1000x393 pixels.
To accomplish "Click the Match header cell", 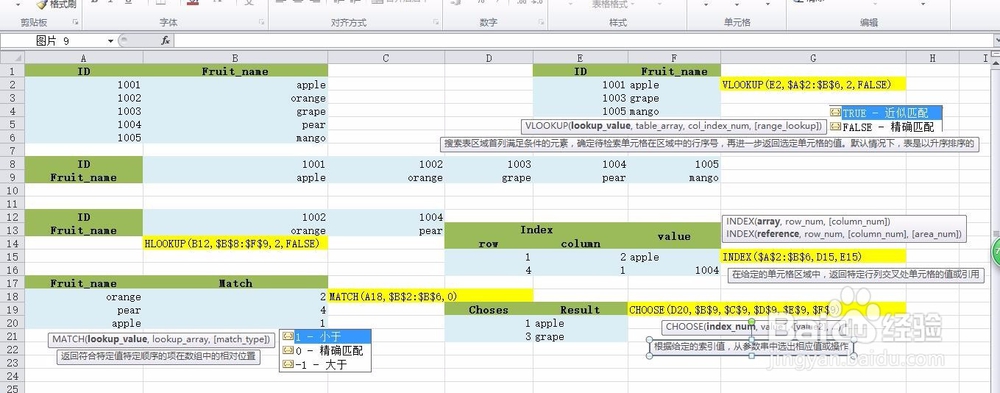I will [x=235, y=283].
